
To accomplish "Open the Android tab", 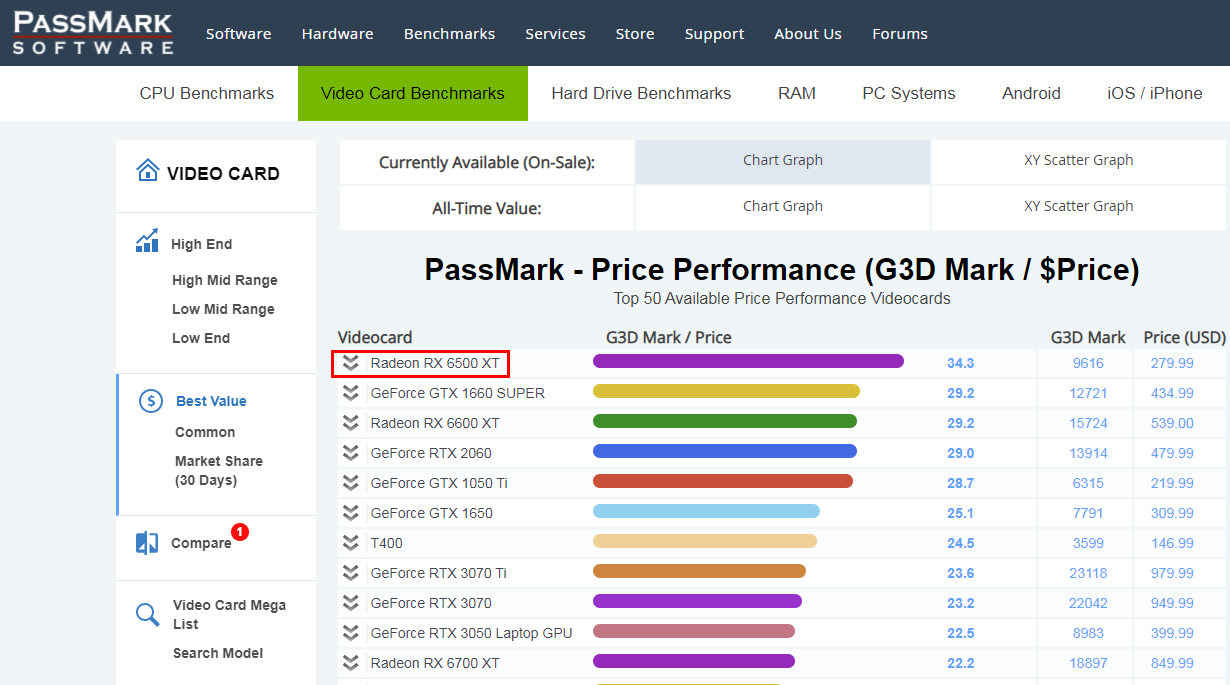I will tap(1031, 93).
